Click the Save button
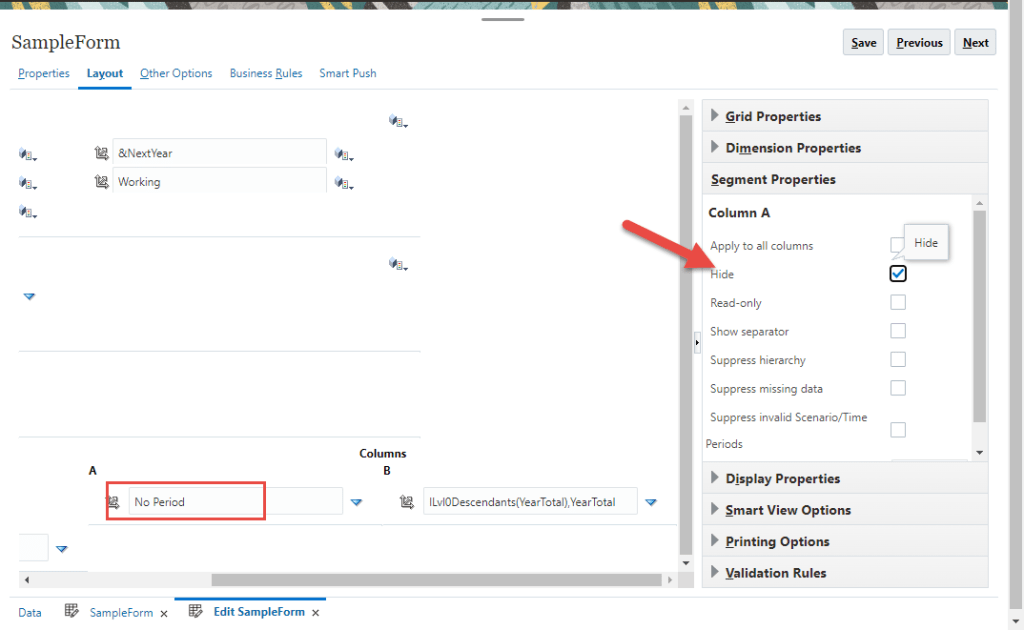Viewport: 1024px width, 630px height. 862,42
